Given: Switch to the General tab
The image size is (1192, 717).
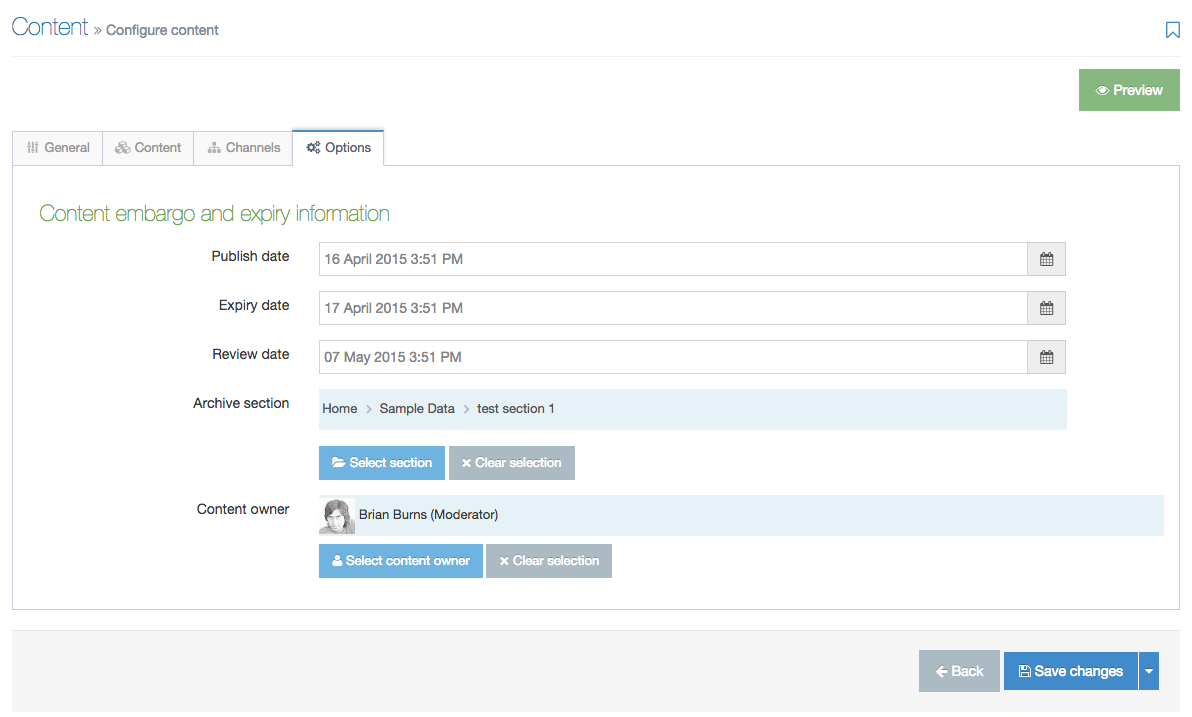Looking at the screenshot, I should pos(58,148).
